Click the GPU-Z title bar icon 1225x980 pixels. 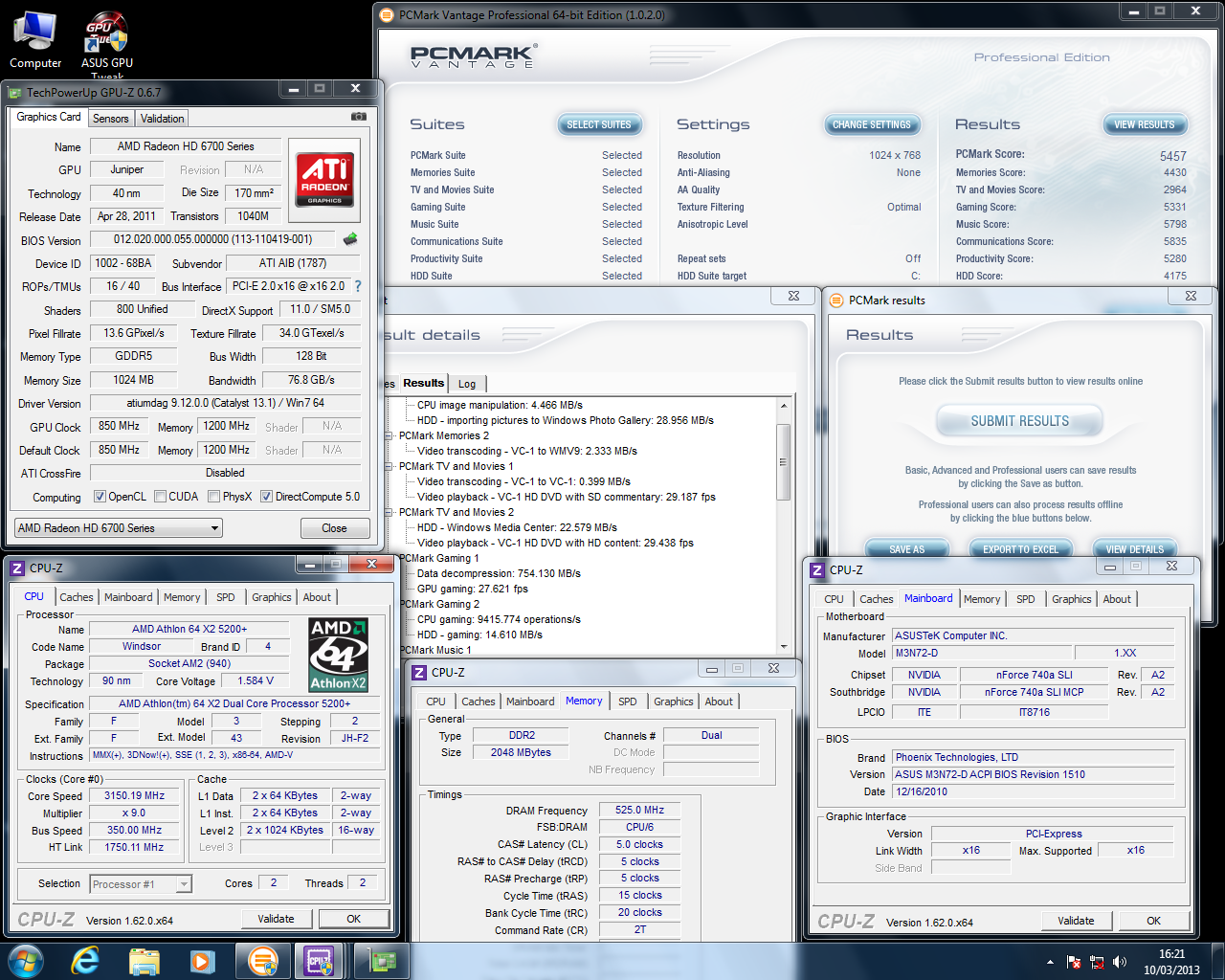click(x=15, y=93)
